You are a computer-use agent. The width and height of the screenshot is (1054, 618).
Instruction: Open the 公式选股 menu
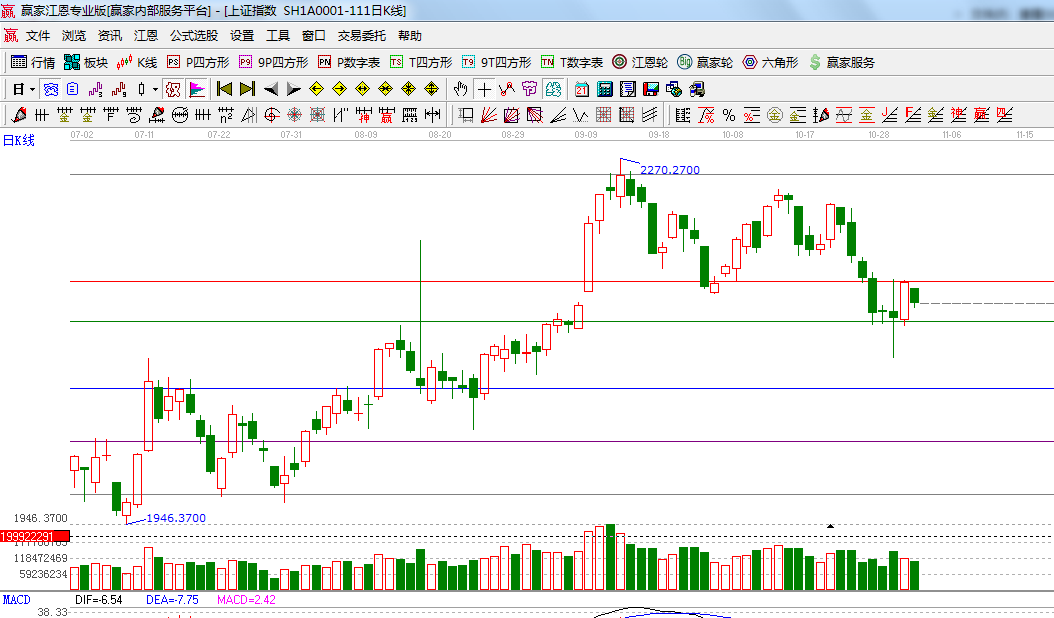click(x=193, y=36)
